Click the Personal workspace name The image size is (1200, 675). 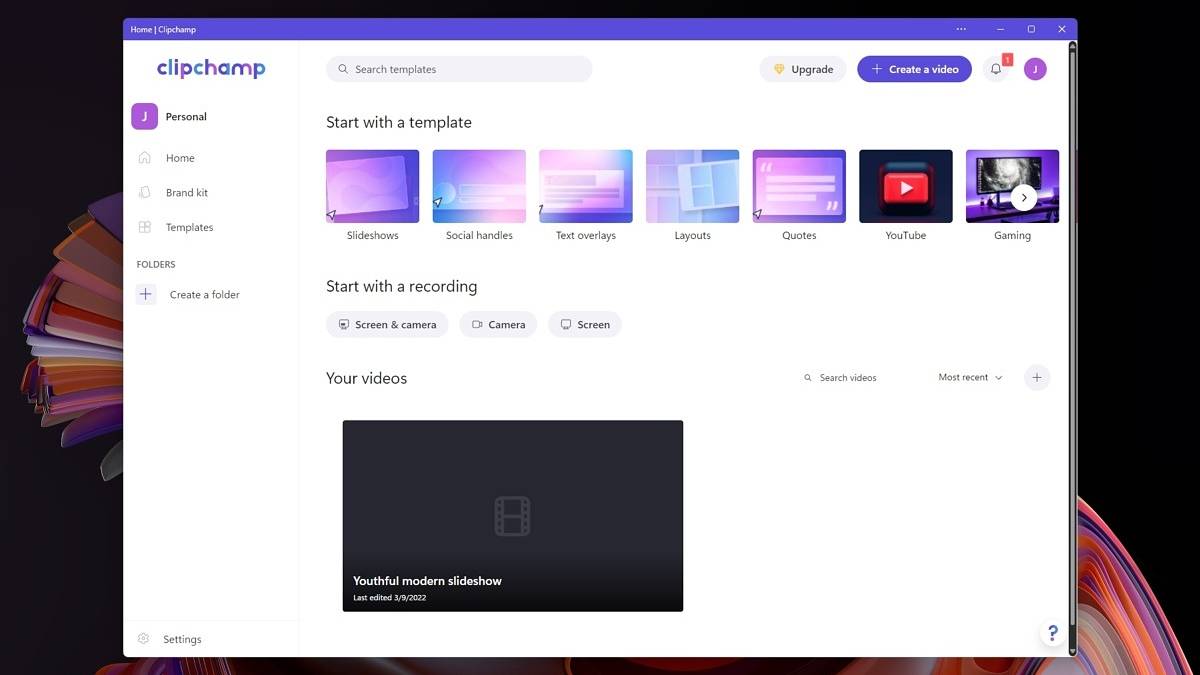[x=186, y=117]
